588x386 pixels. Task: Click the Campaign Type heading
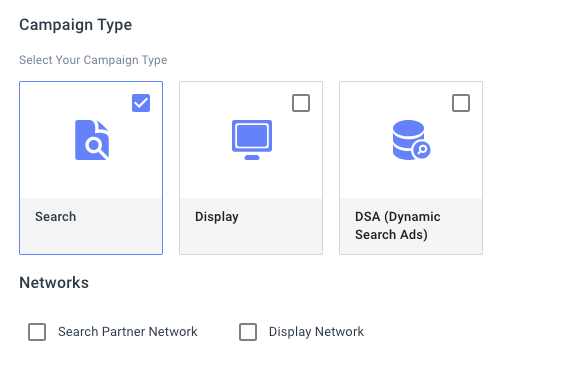[75, 25]
